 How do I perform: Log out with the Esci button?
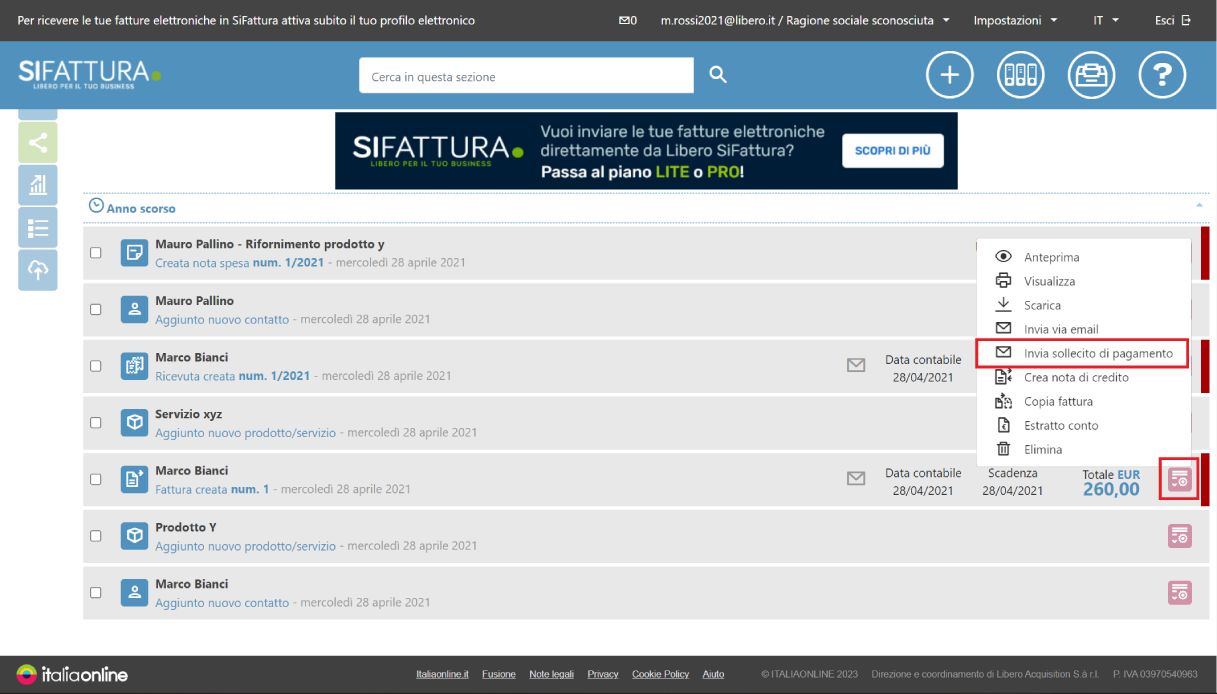click(x=1173, y=20)
